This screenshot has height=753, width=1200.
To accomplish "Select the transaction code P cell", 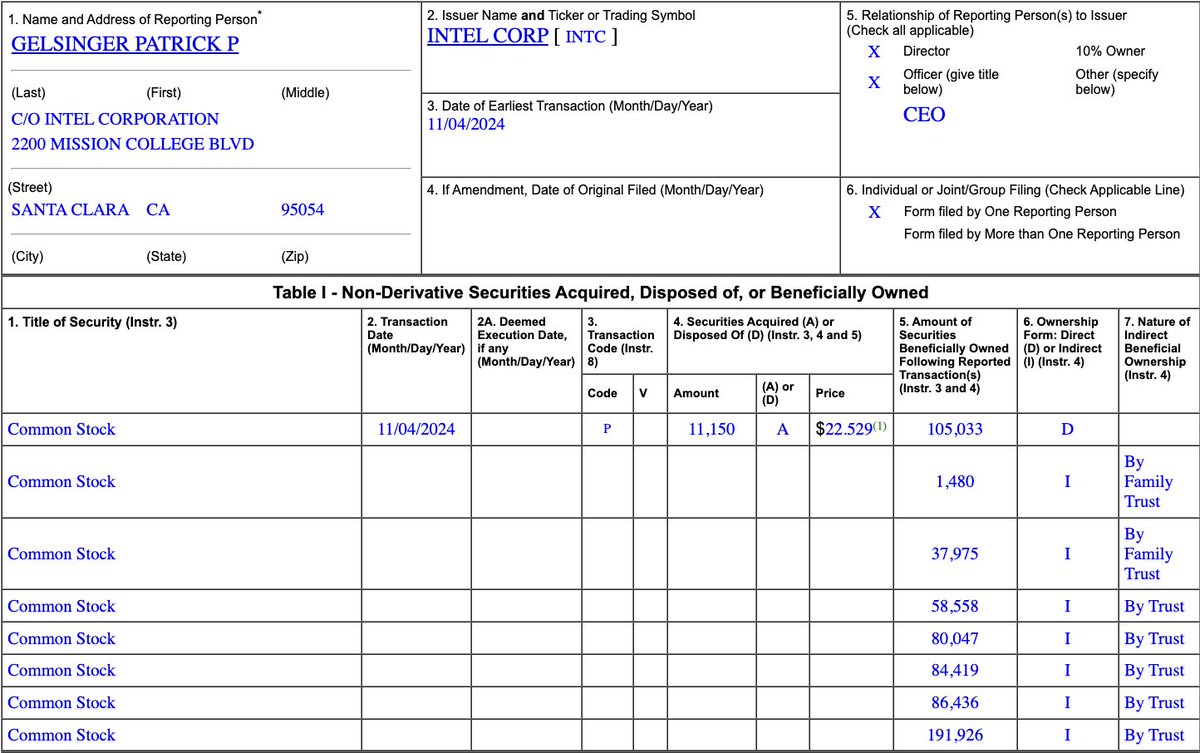I will [x=608, y=430].
